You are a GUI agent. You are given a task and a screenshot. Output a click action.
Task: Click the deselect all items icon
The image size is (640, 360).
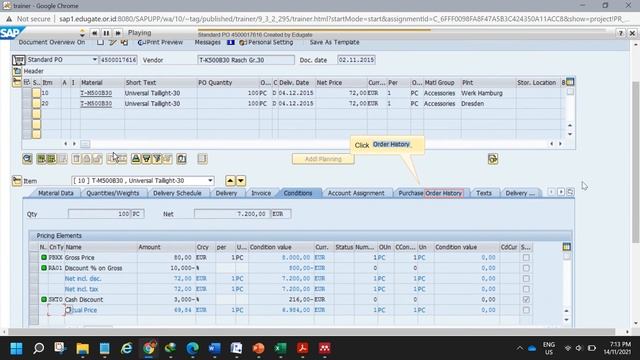tap(51, 159)
